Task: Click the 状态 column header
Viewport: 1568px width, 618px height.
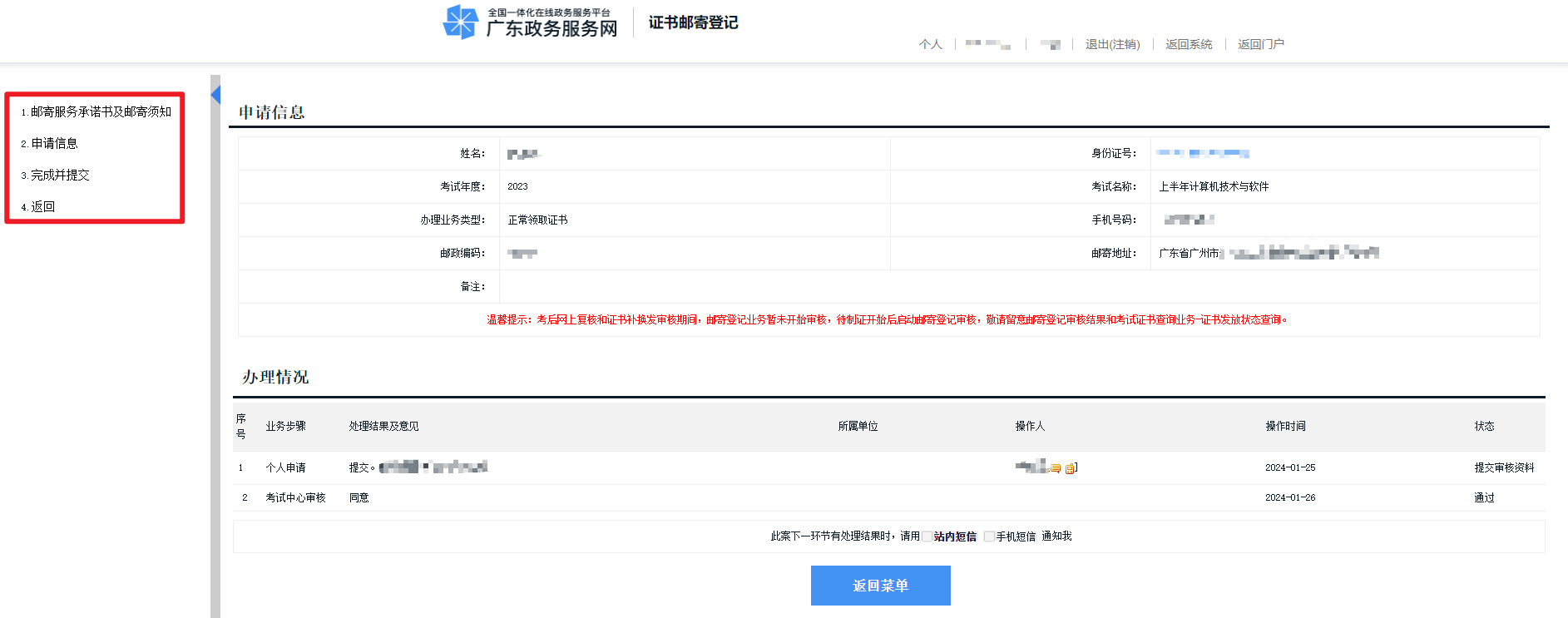Action: point(1484,426)
